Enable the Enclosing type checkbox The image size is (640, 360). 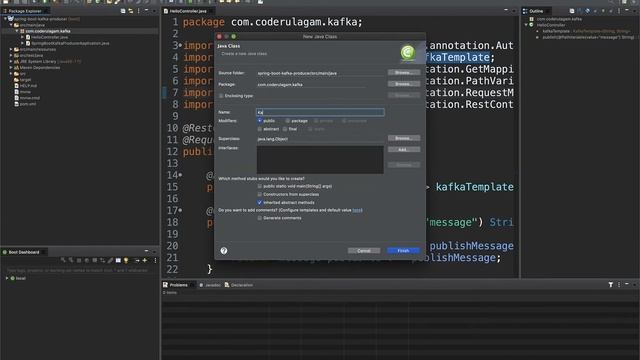(221, 96)
